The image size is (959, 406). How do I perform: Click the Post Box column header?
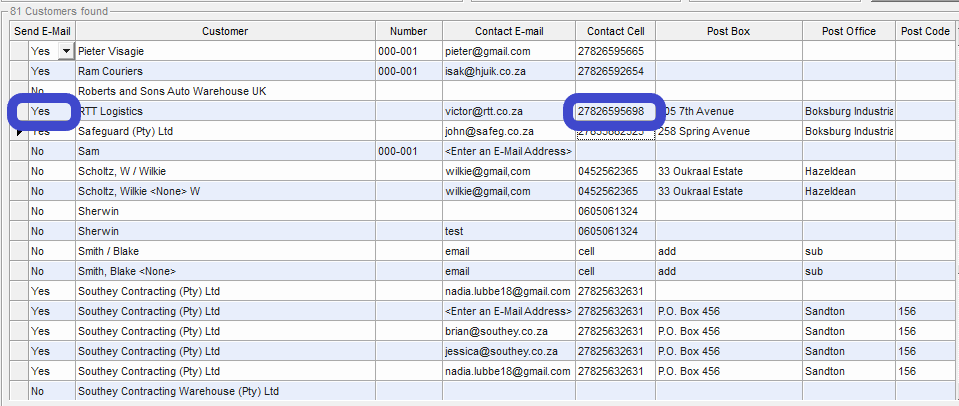(x=728, y=31)
